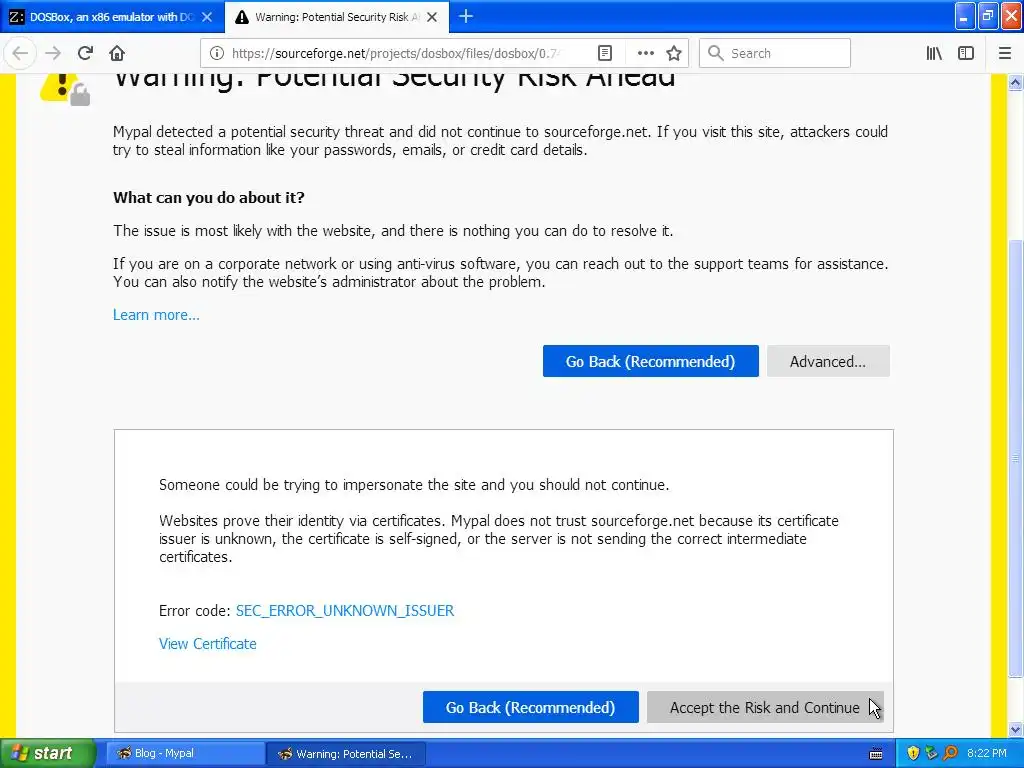The height and width of the screenshot is (768, 1024).
Task: Open the hamburger application menu
Action: point(1005,54)
